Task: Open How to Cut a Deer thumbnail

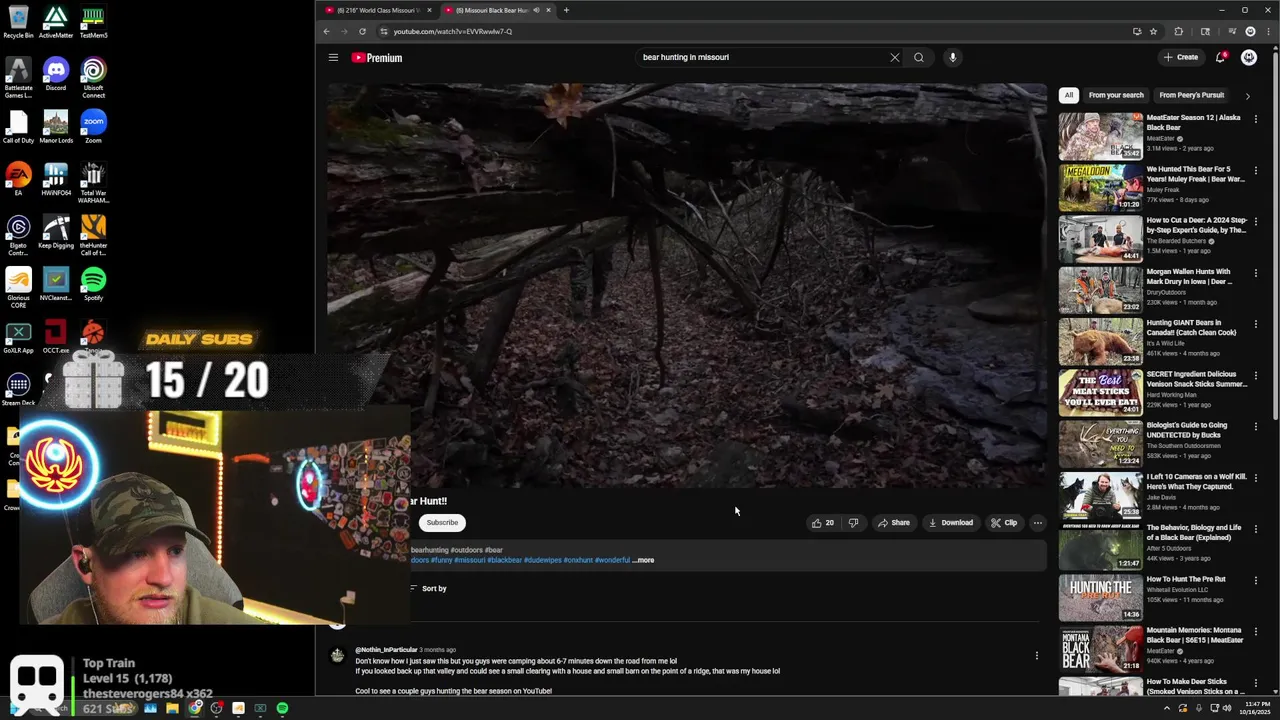Action: [x=1100, y=238]
